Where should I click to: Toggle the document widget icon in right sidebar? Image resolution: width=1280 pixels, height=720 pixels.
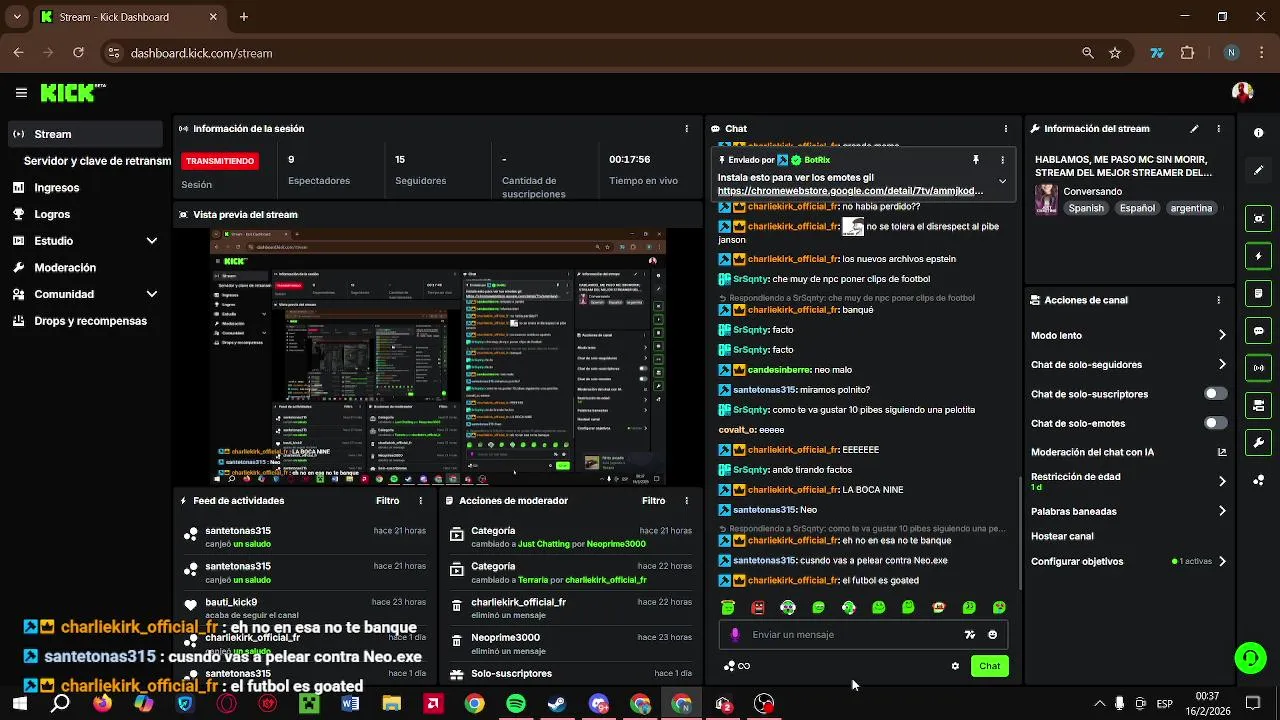pos(1258,293)
